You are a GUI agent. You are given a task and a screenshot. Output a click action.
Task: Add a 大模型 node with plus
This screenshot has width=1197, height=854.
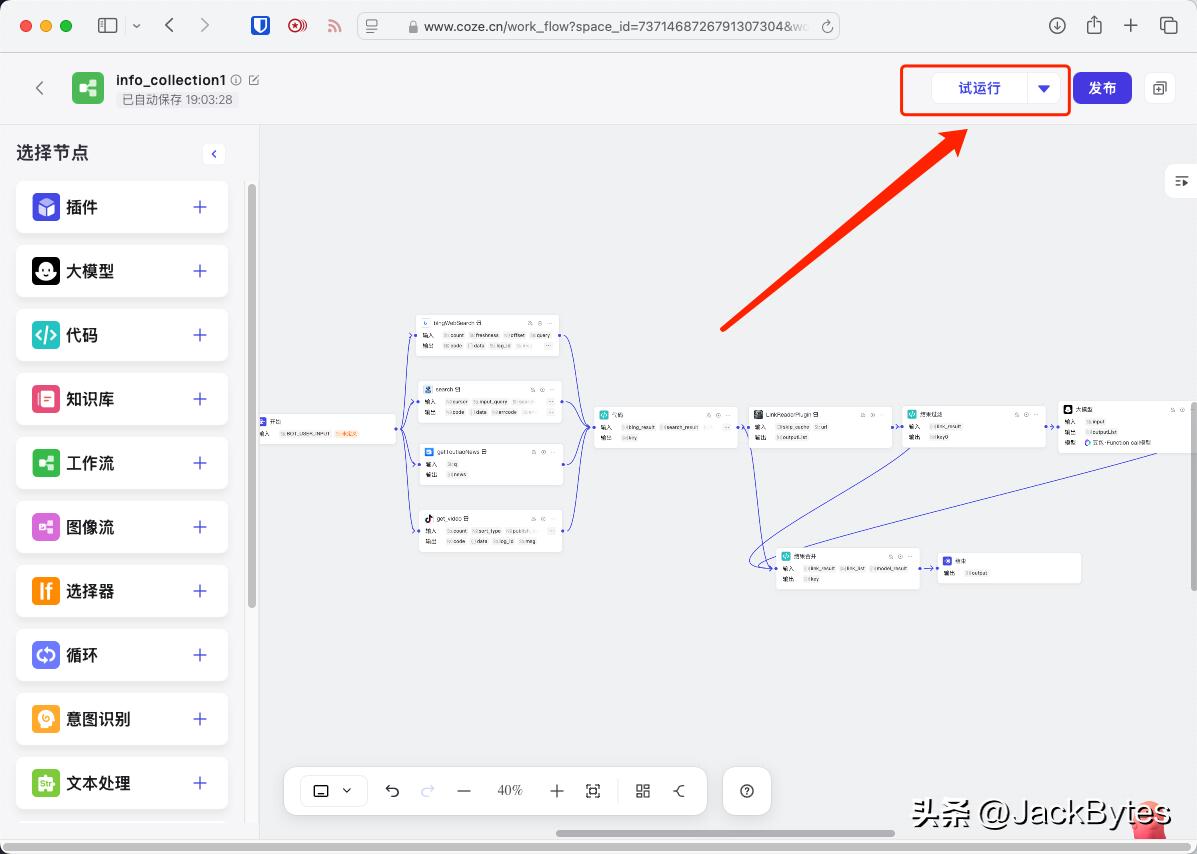(200, 271)
